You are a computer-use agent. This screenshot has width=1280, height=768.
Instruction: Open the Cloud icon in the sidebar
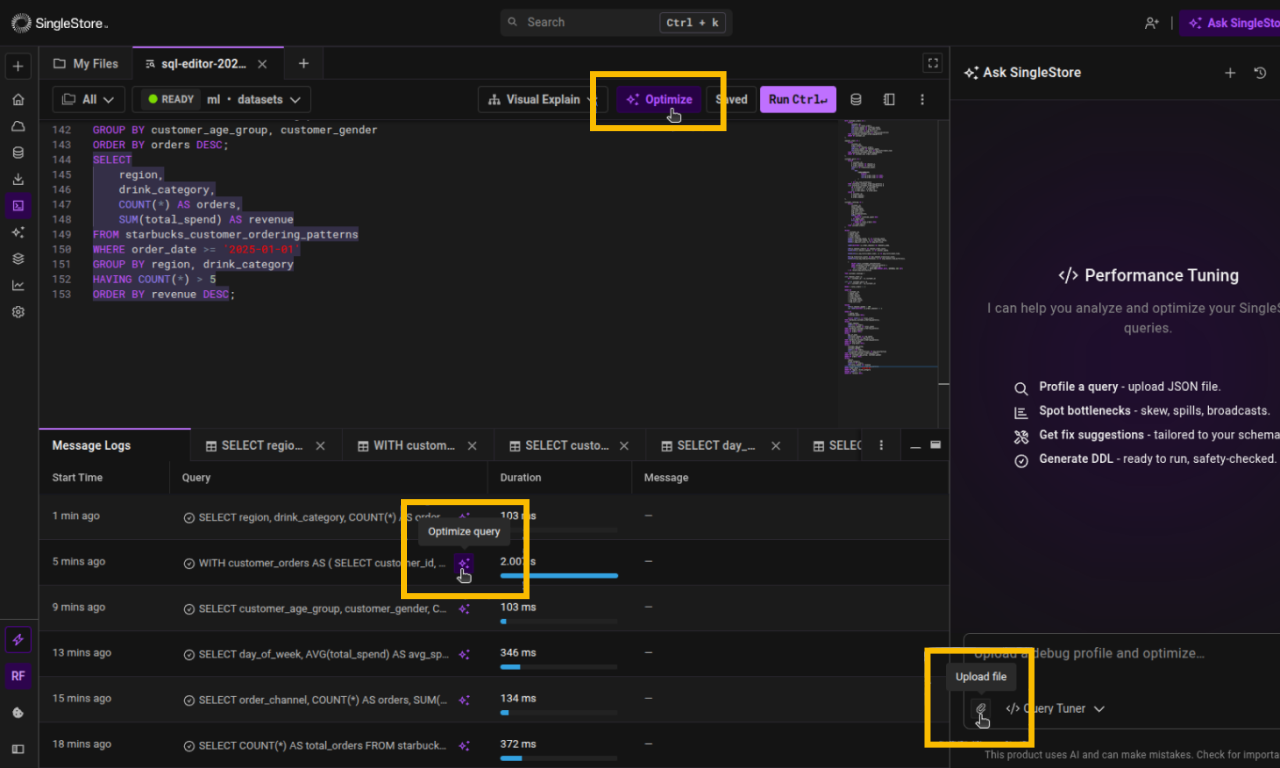pyautogui.click(x=18, y=126)
